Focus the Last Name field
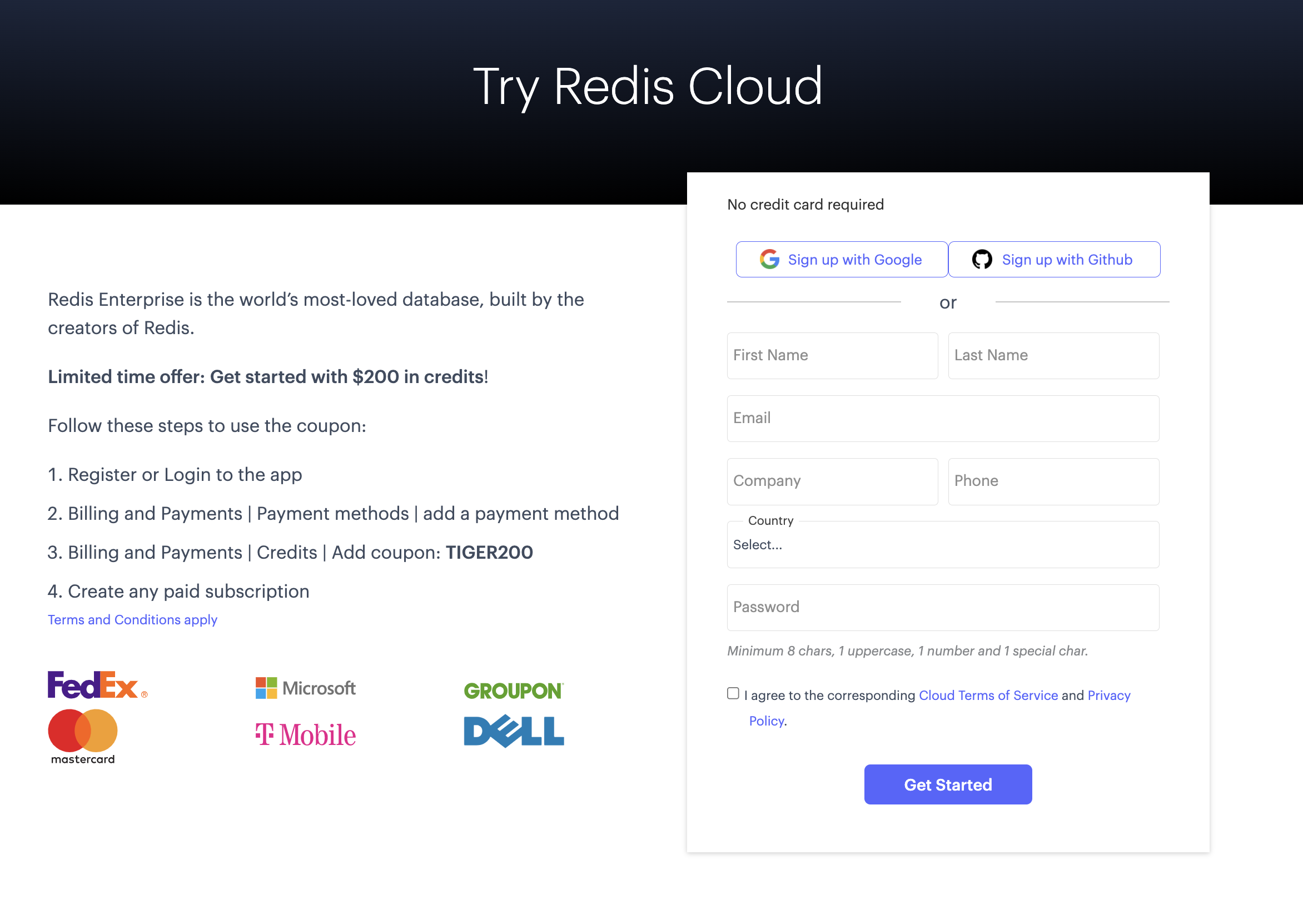The width and height of the screenshot is (1303, 924). coord(1054,356)
